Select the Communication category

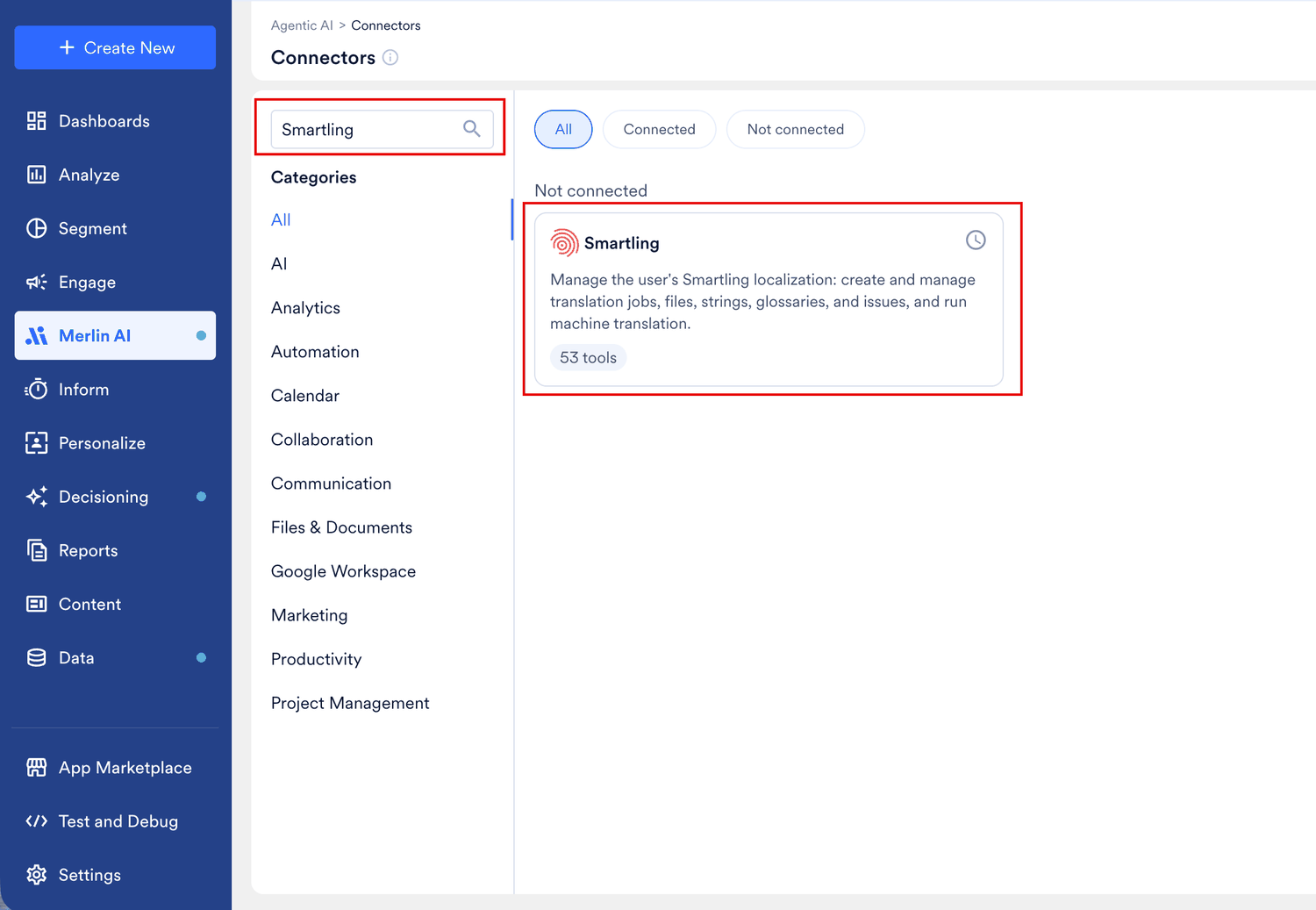pyautogui.click(x=331, y=484)
